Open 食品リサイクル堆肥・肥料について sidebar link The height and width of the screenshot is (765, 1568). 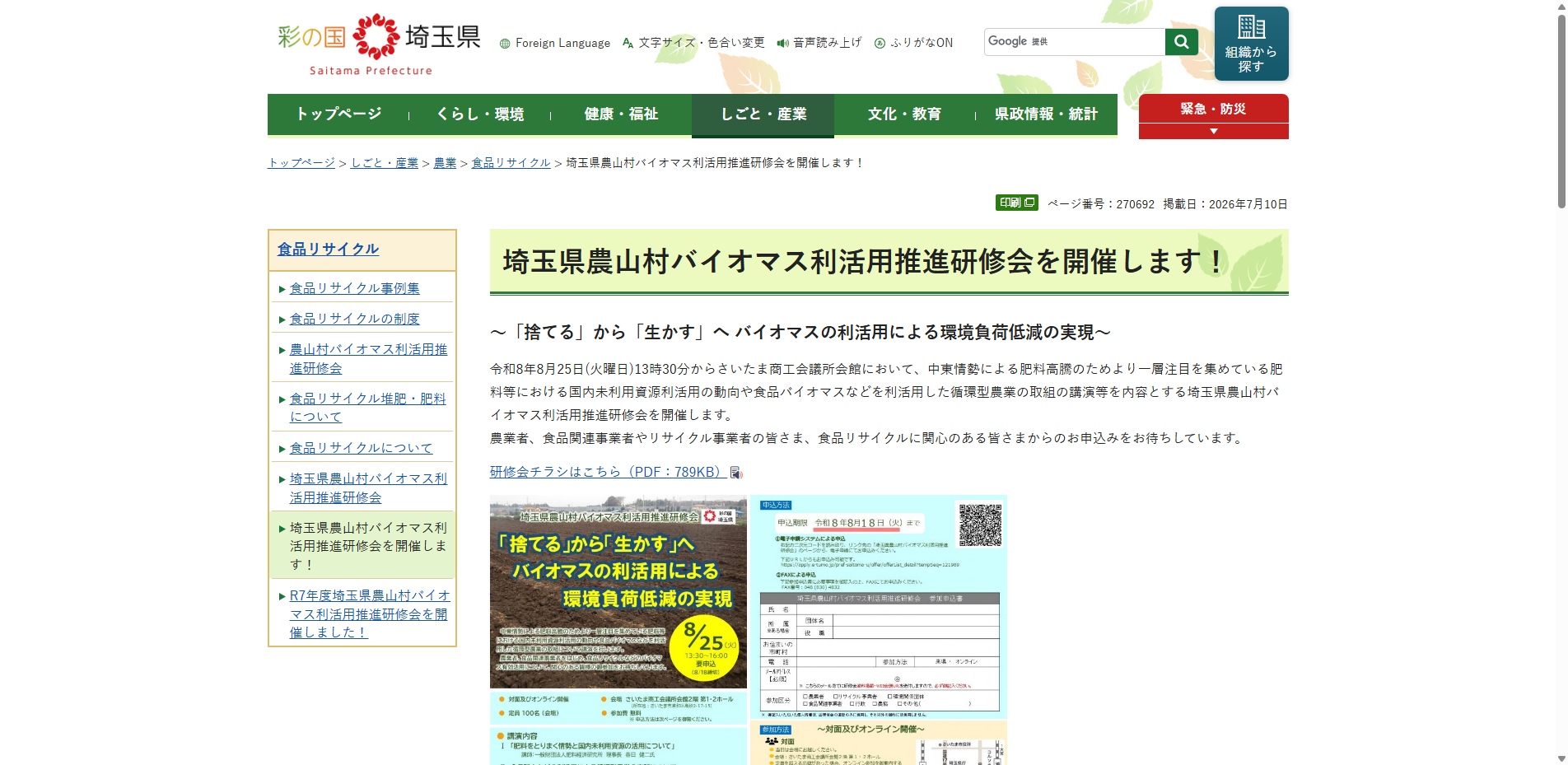[367, 408]
